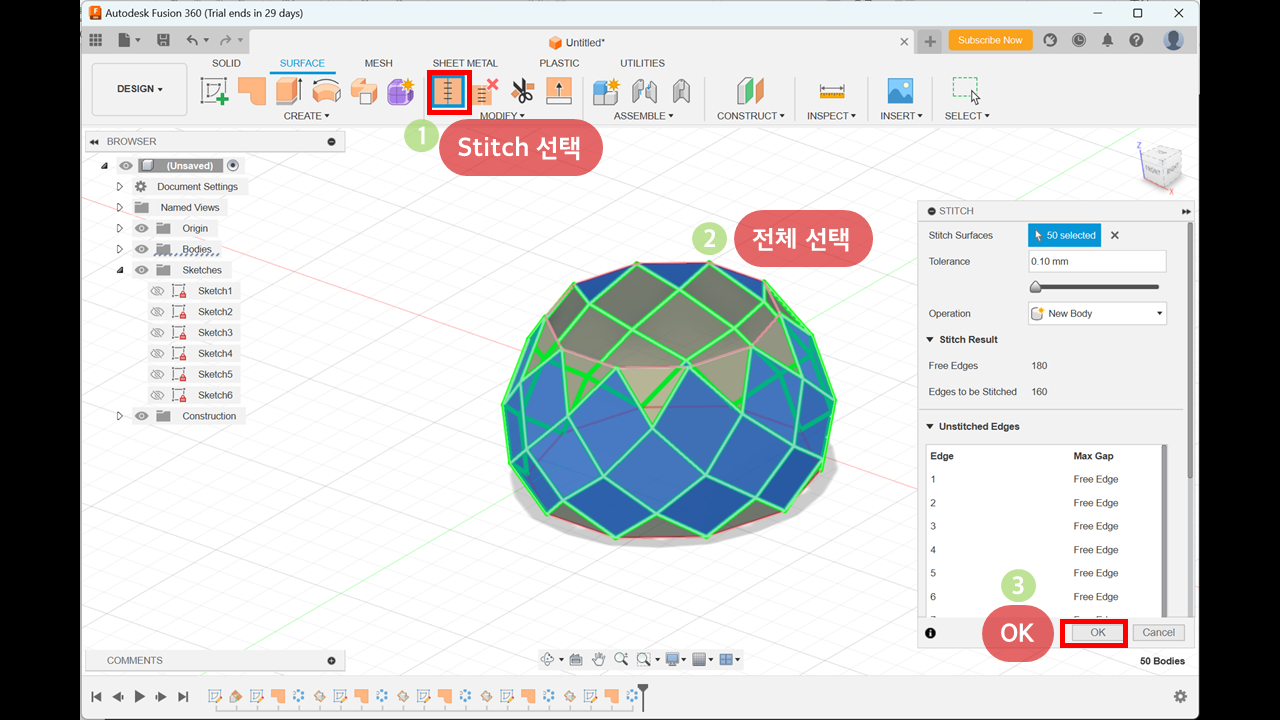Switch to the PLASTIC tab
The image size is (1280, 720).
[x=559, y=63]
